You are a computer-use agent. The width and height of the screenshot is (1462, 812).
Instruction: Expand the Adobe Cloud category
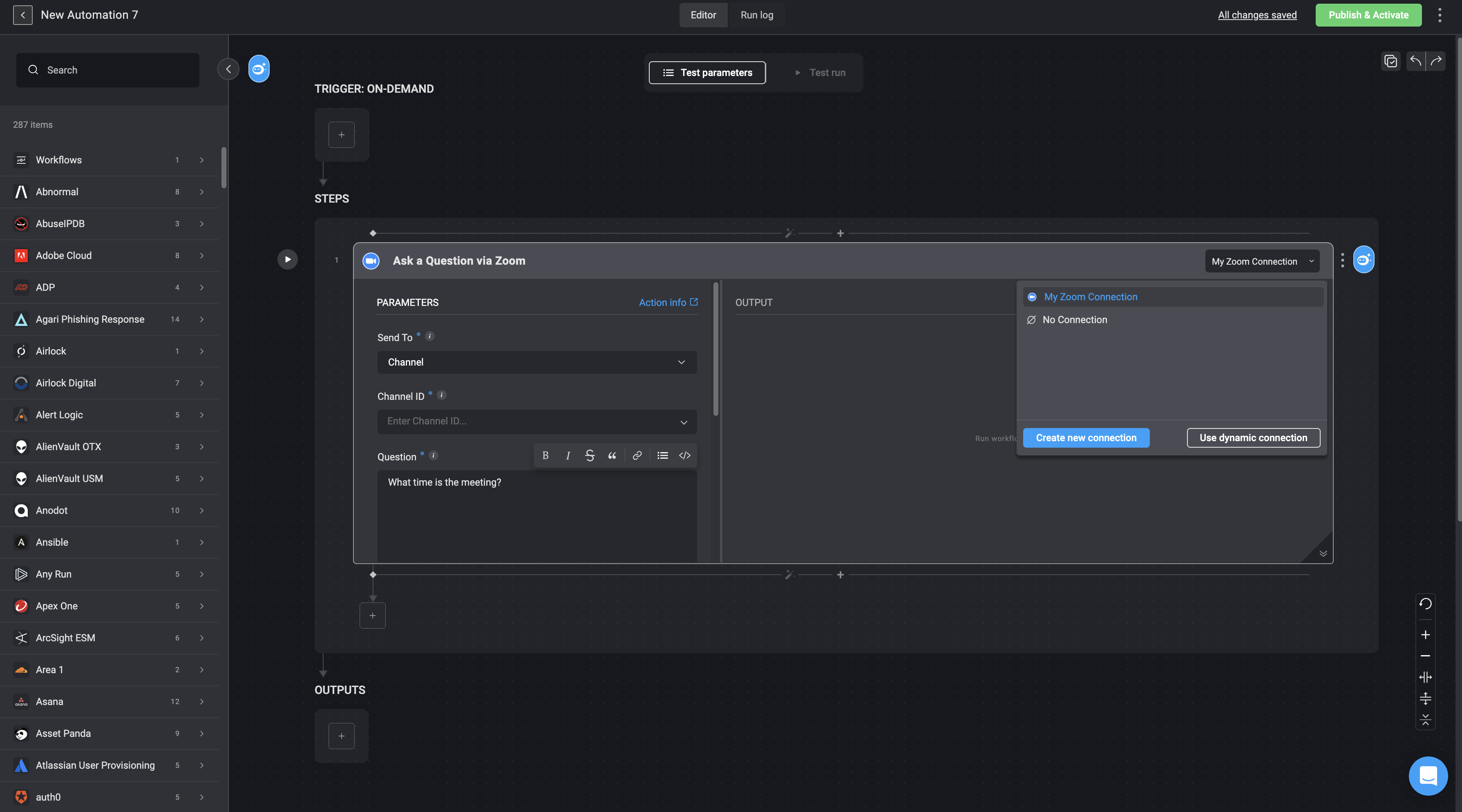pos(110,255)
